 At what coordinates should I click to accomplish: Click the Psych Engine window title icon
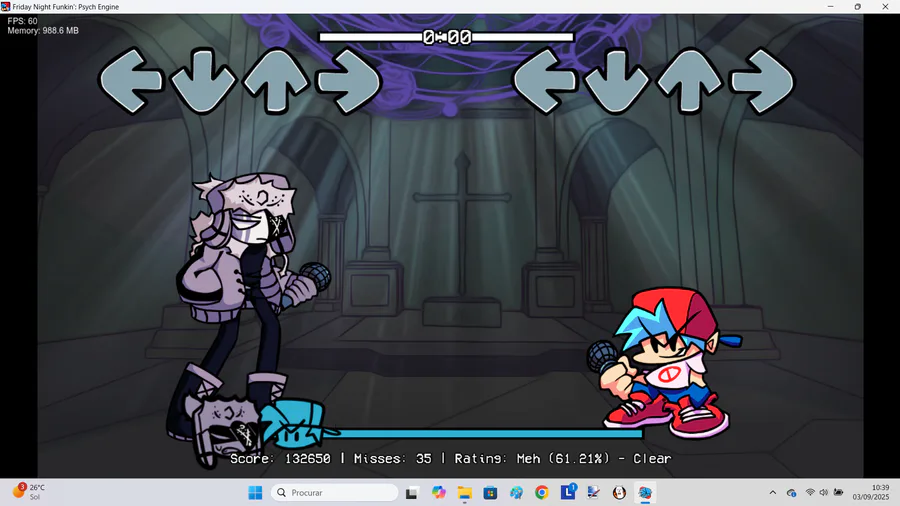(x=6, y=7)
